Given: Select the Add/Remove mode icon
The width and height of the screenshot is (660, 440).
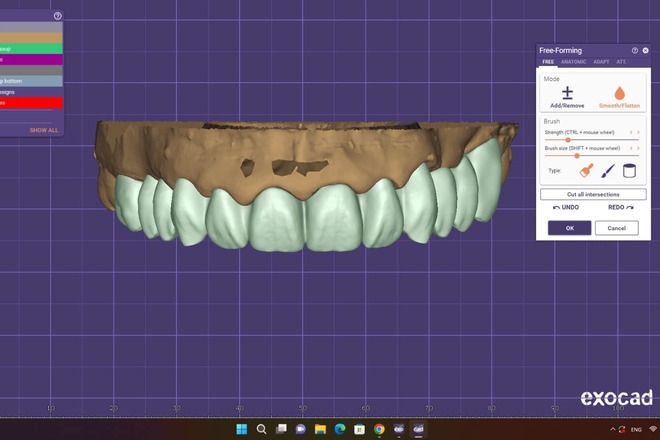Looking at the screenshot, I should pos(567,95).
